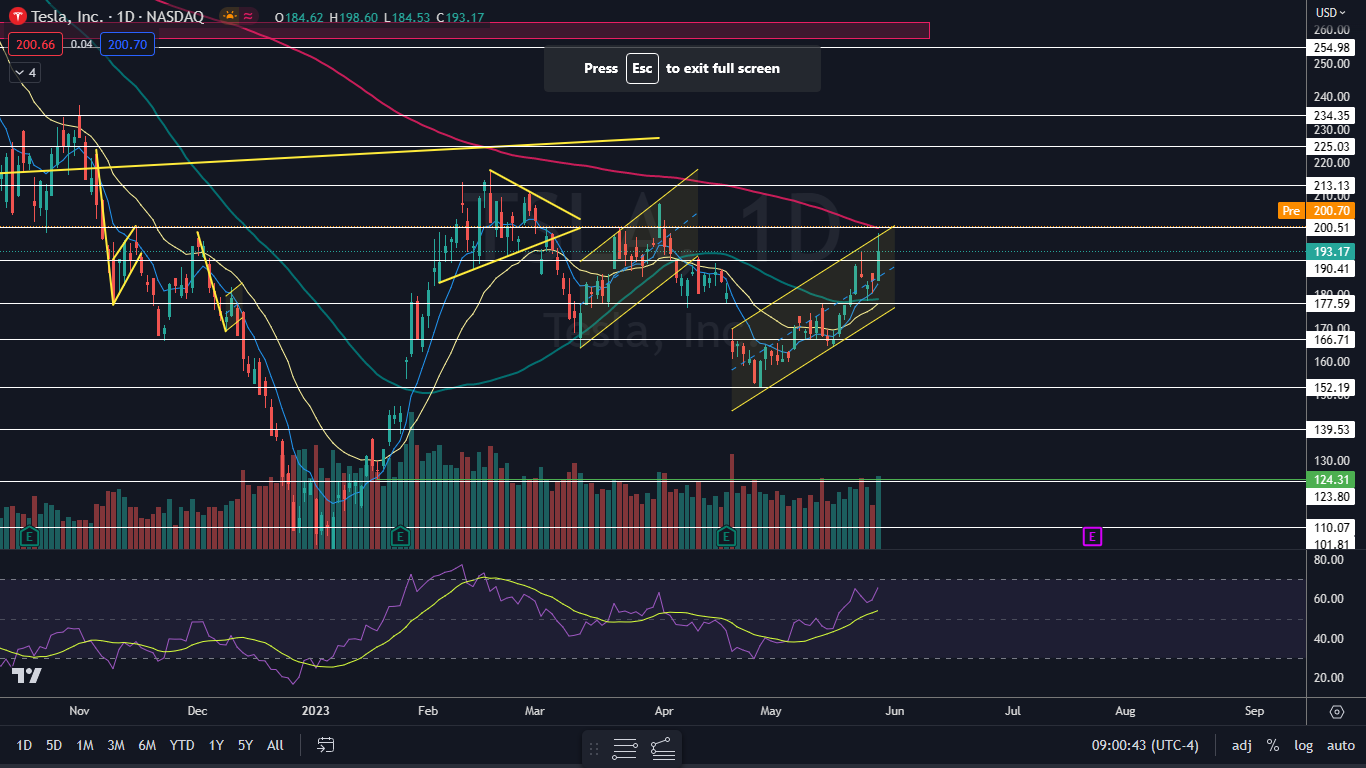The height and width of the screenshot is (768, 1366).
Task: Click the earnings E marker near late April
Action: click(727, 537)
